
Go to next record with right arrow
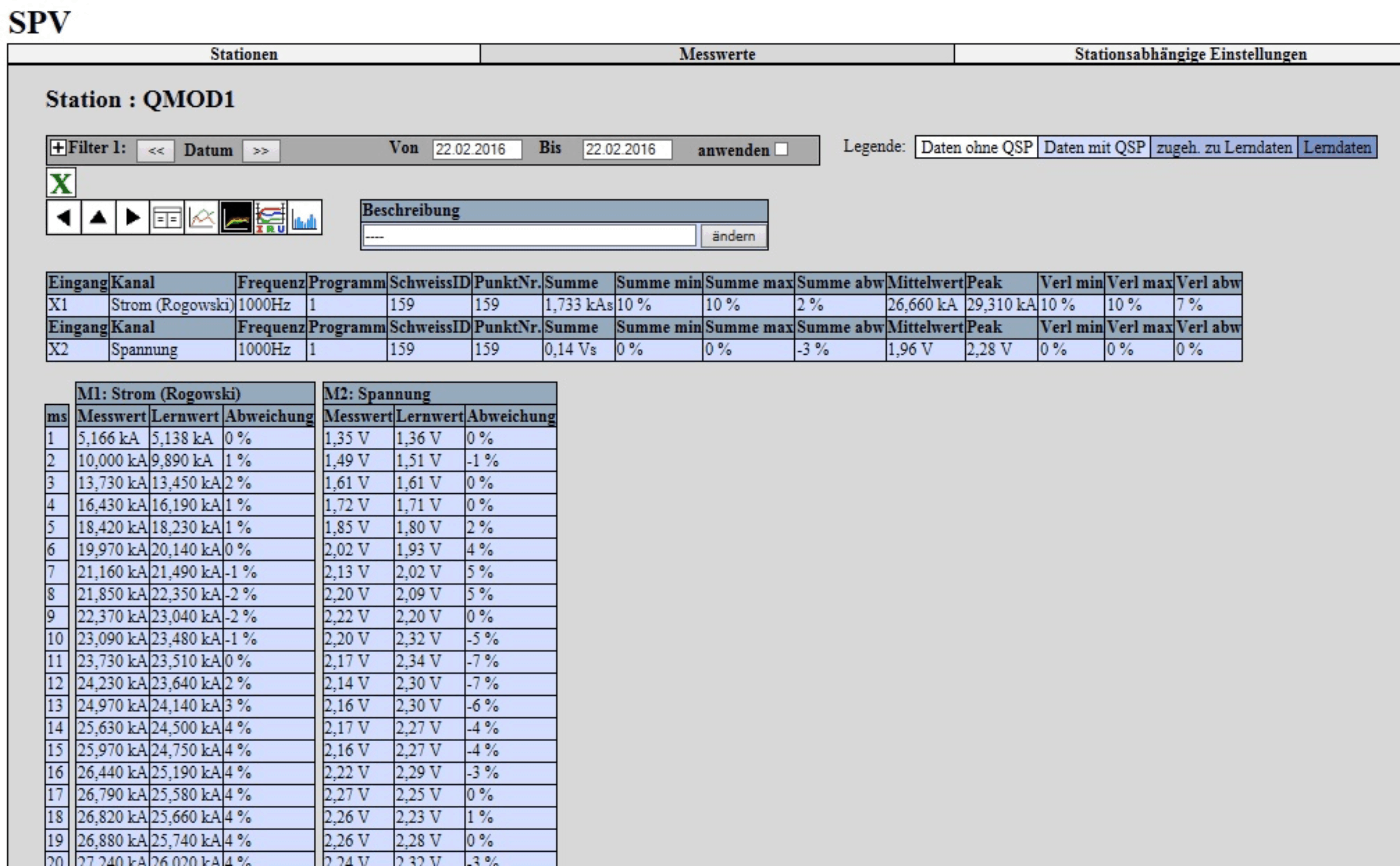133,217
